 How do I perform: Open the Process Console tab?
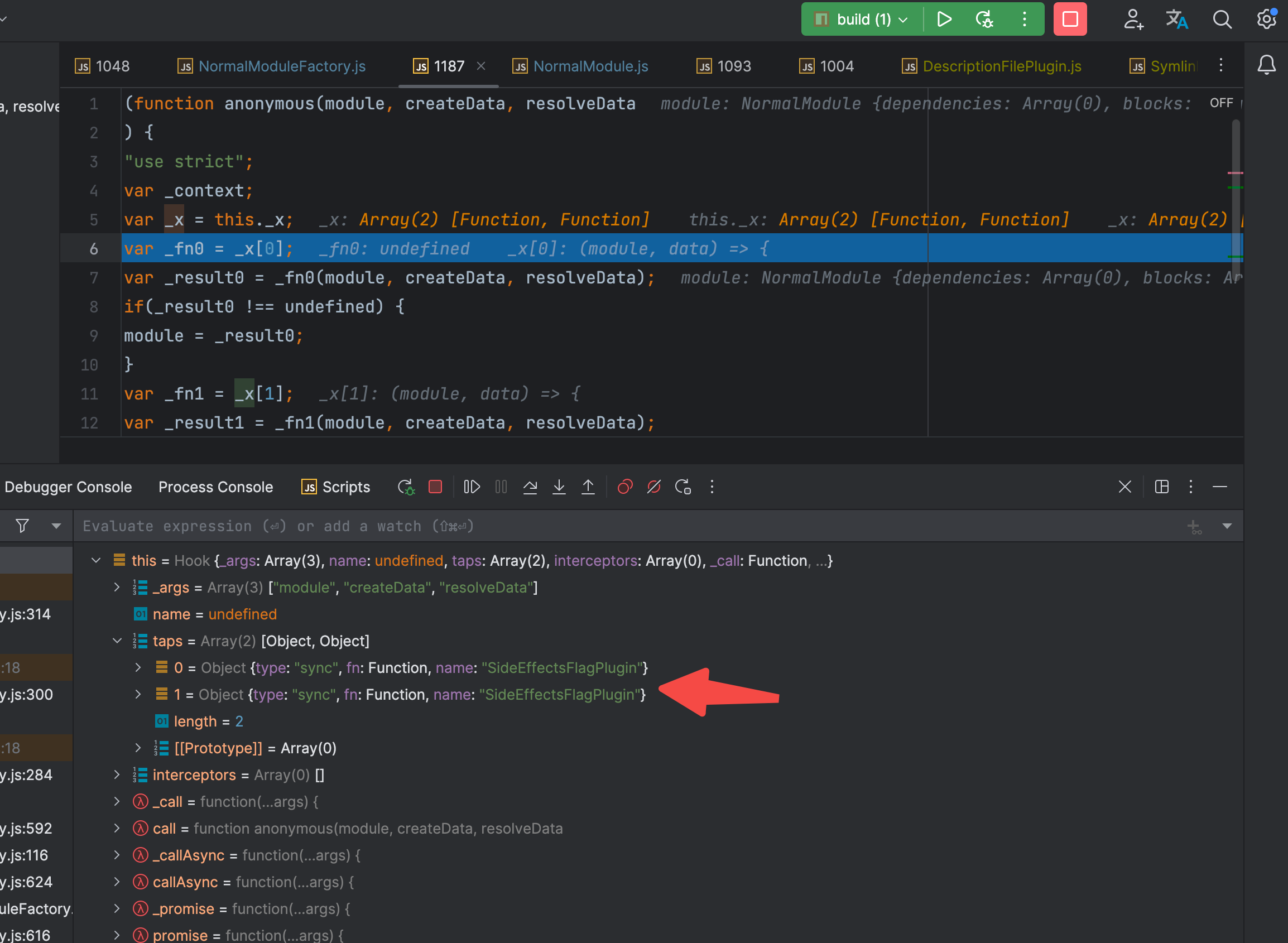point(215,487)
